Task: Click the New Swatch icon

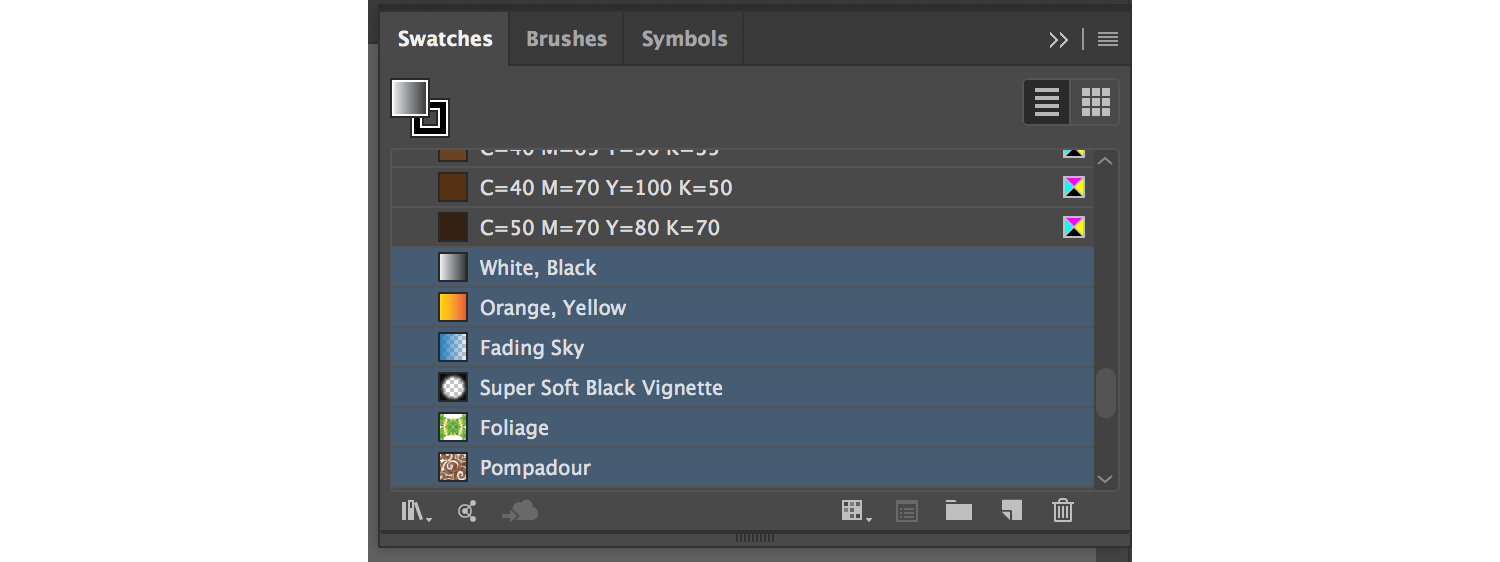Action: pyautogui.click(x=1011, y=512)
